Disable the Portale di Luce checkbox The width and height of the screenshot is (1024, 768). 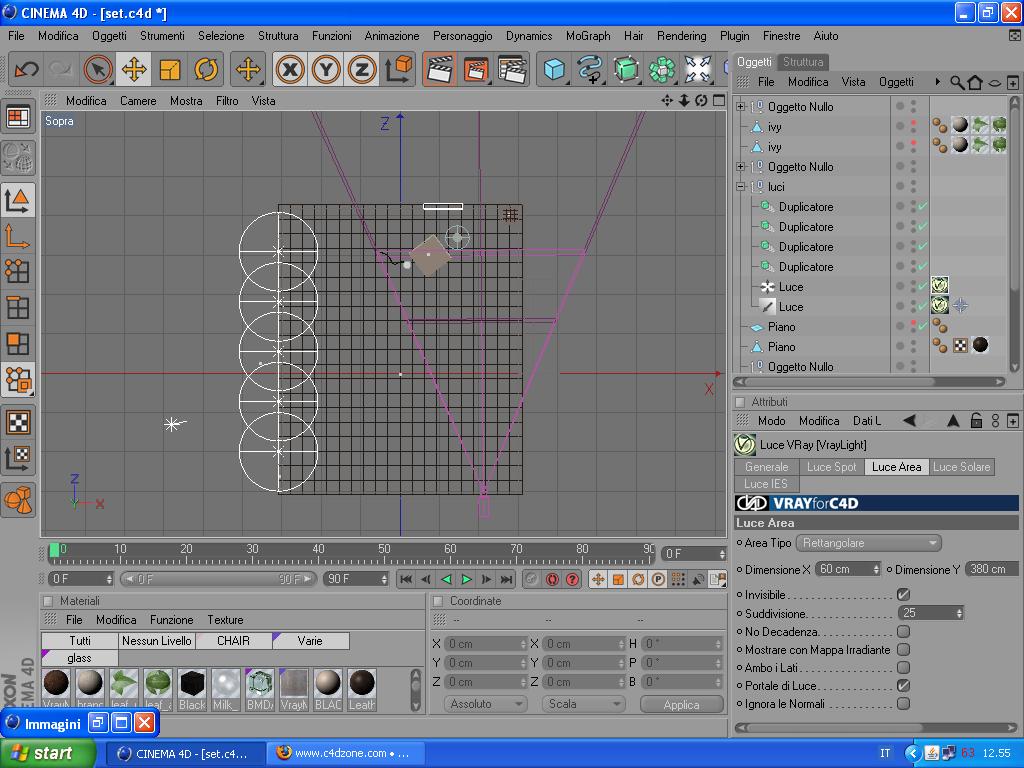[903, 686]
